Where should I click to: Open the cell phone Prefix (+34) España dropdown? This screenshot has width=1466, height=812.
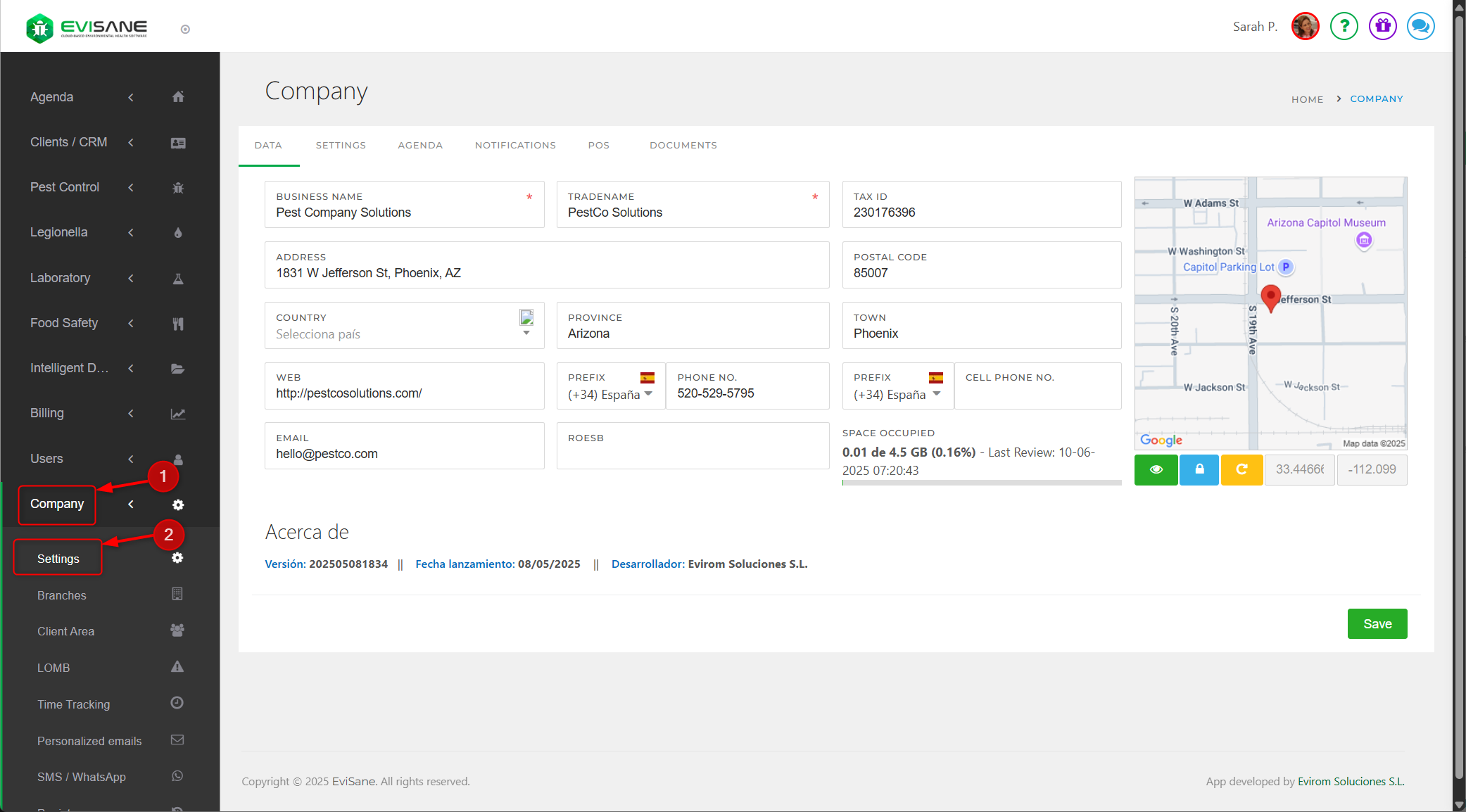(898, 386)
